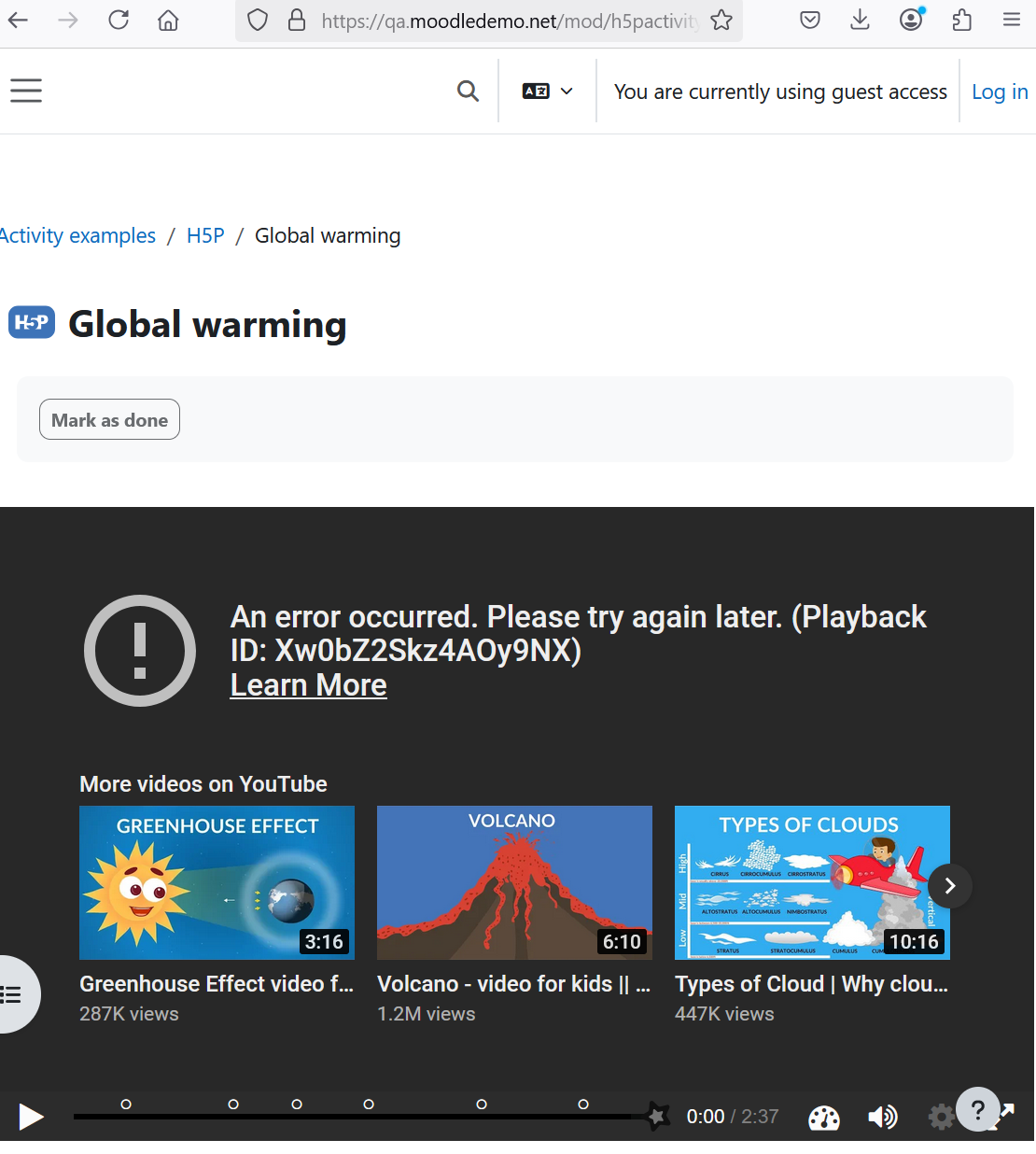
Task: Open the Learn More error link
Action: pyautogui.click(x=308, y=685)
